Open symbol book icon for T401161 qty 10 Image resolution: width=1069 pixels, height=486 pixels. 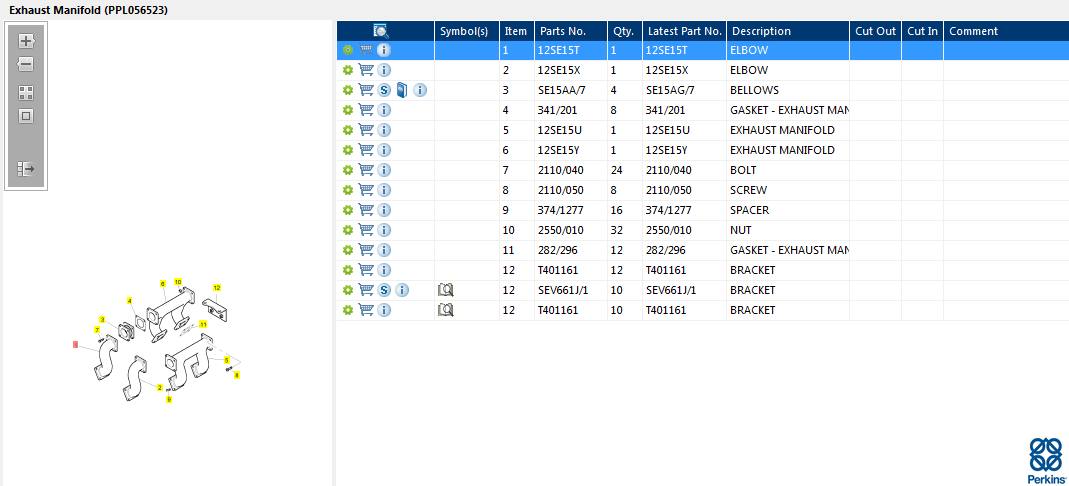(x=445, y=310)
